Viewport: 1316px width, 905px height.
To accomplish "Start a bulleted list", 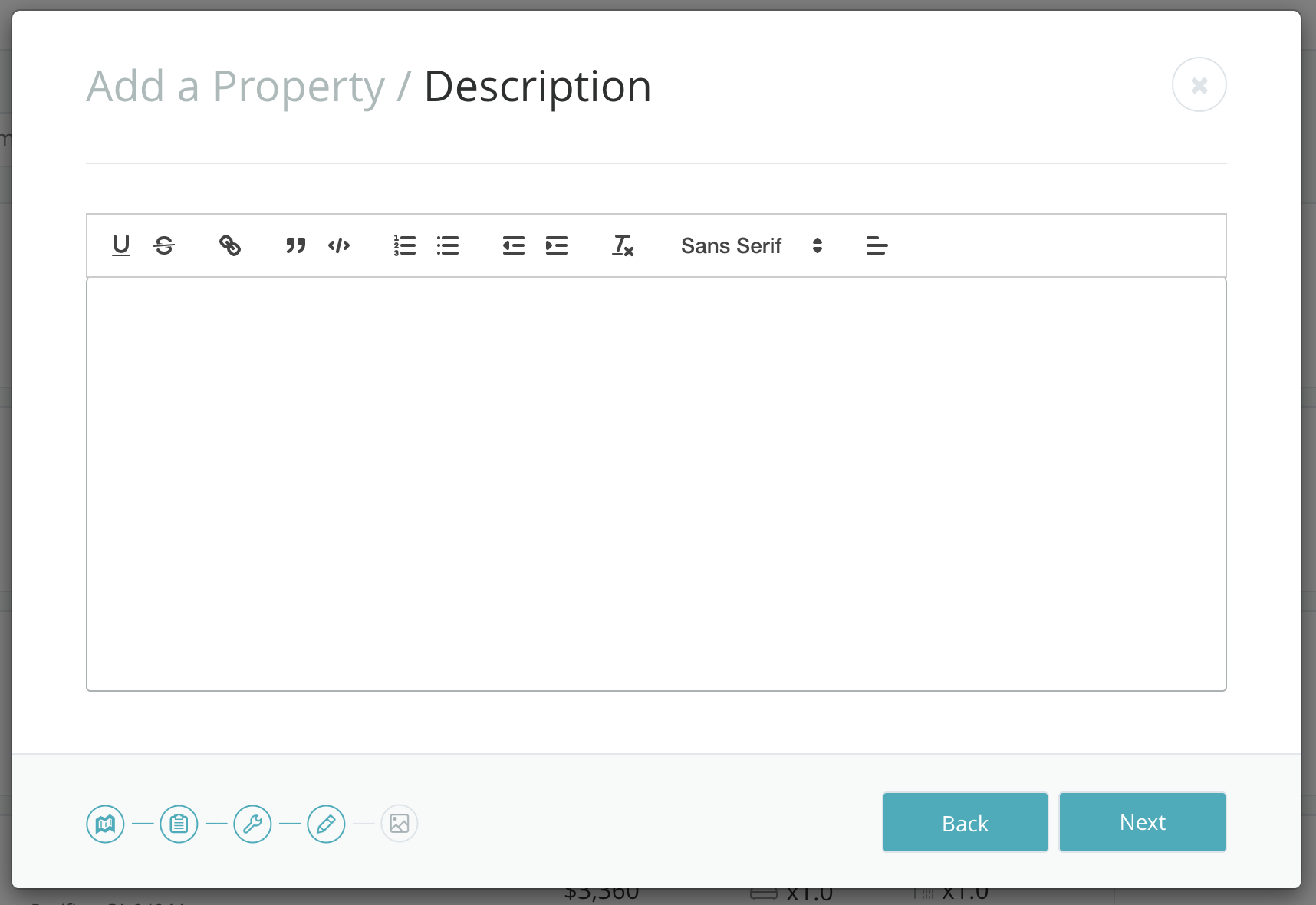I will pos(448,245).
